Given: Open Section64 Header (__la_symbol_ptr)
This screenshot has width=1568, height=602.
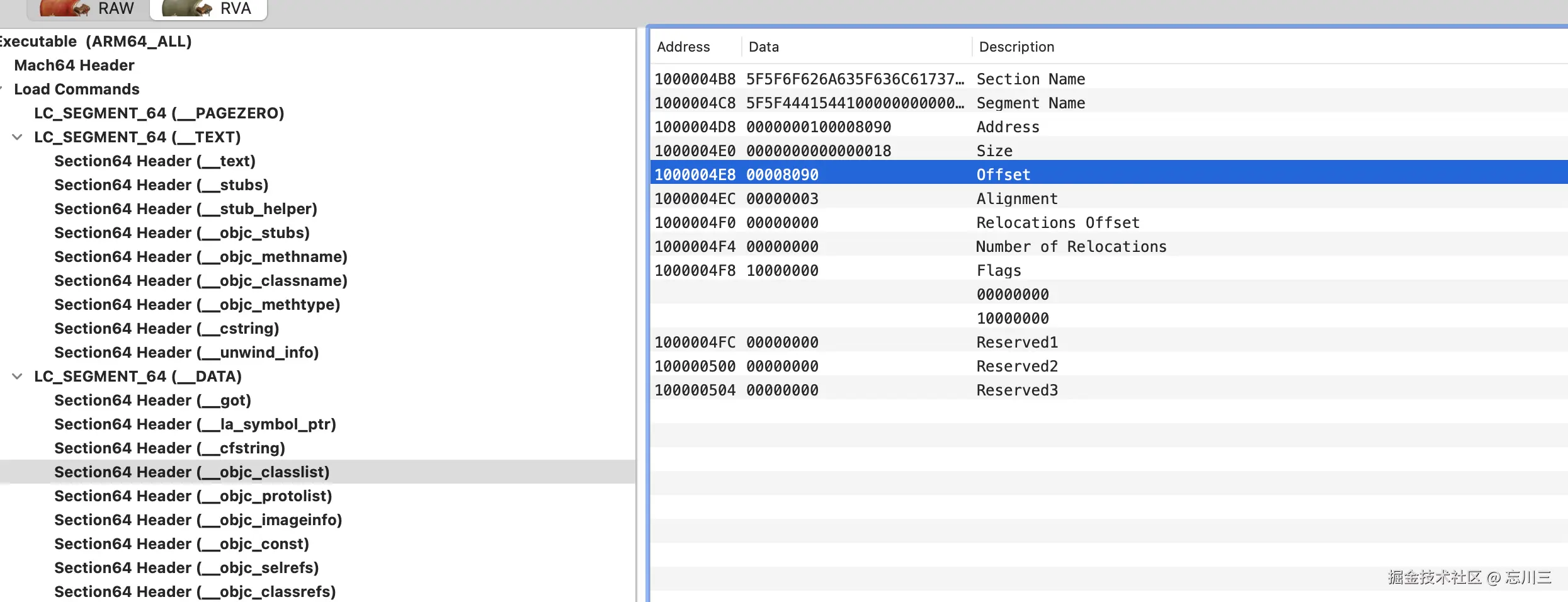Looking at the screenshot, I should (195, 424).
